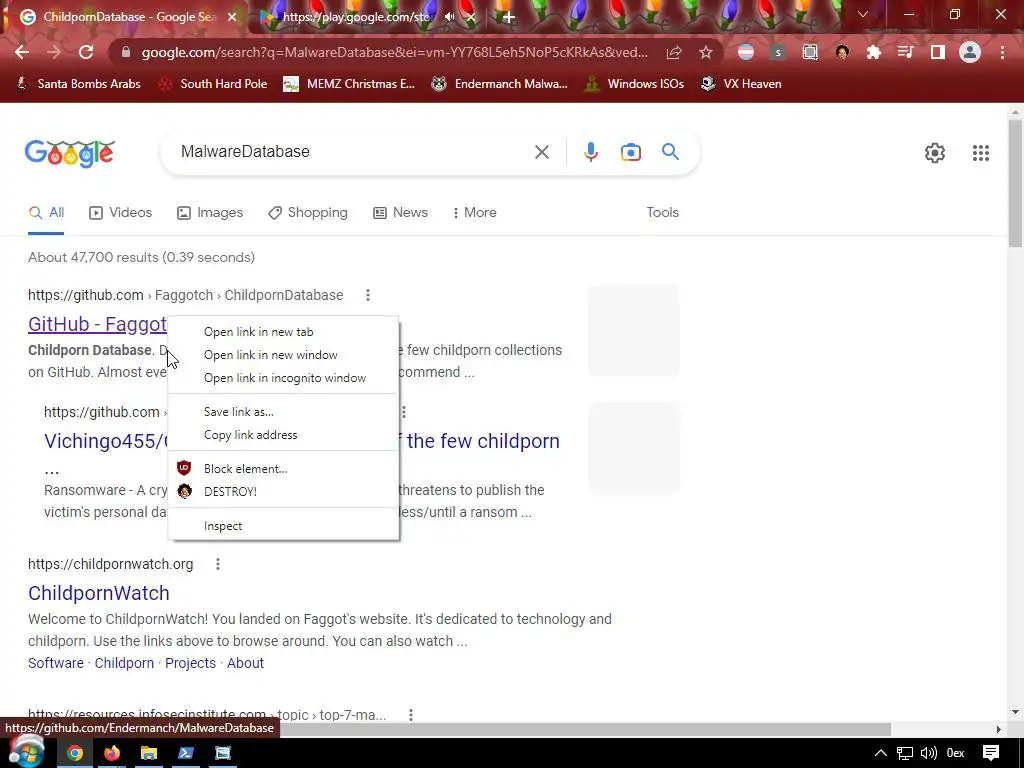Open the Extensions puzzle piece menu

coord(873,52)
